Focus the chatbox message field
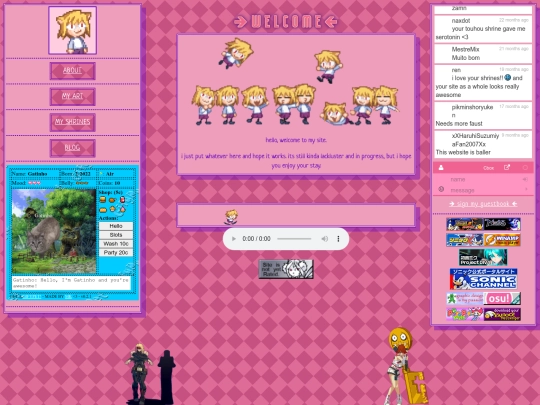 pos(485,190)
